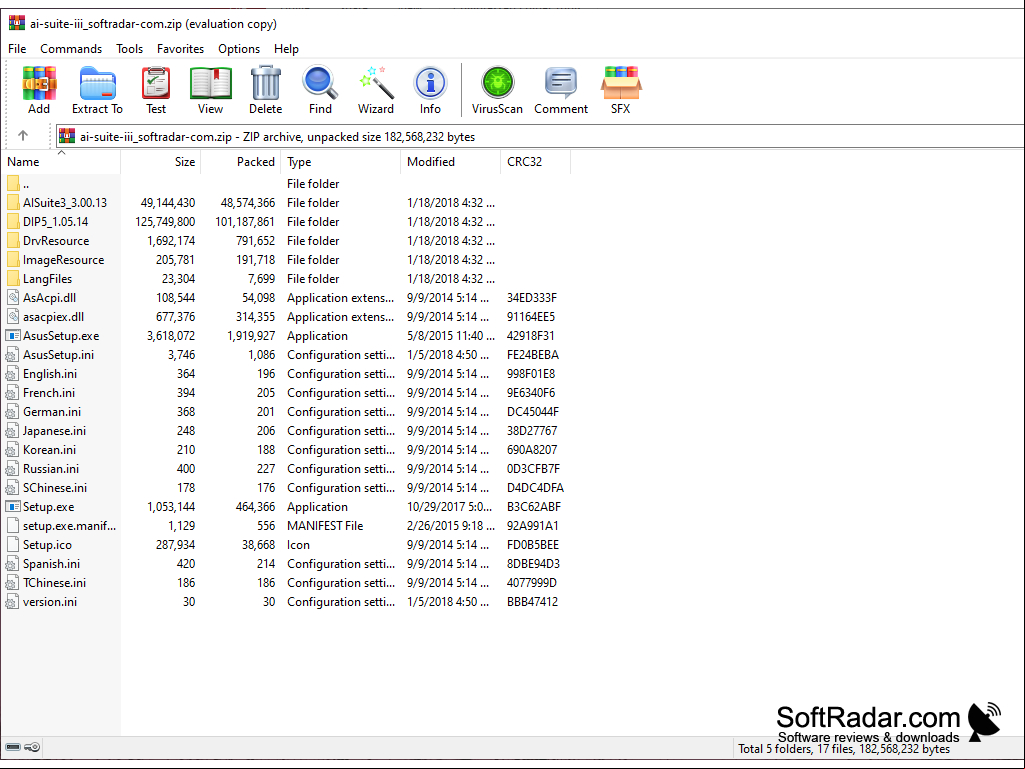Image resolution: width=1025 pixels, height=769 pixels.
Task: Sort by the Type column header
Action: coord(341,162)
